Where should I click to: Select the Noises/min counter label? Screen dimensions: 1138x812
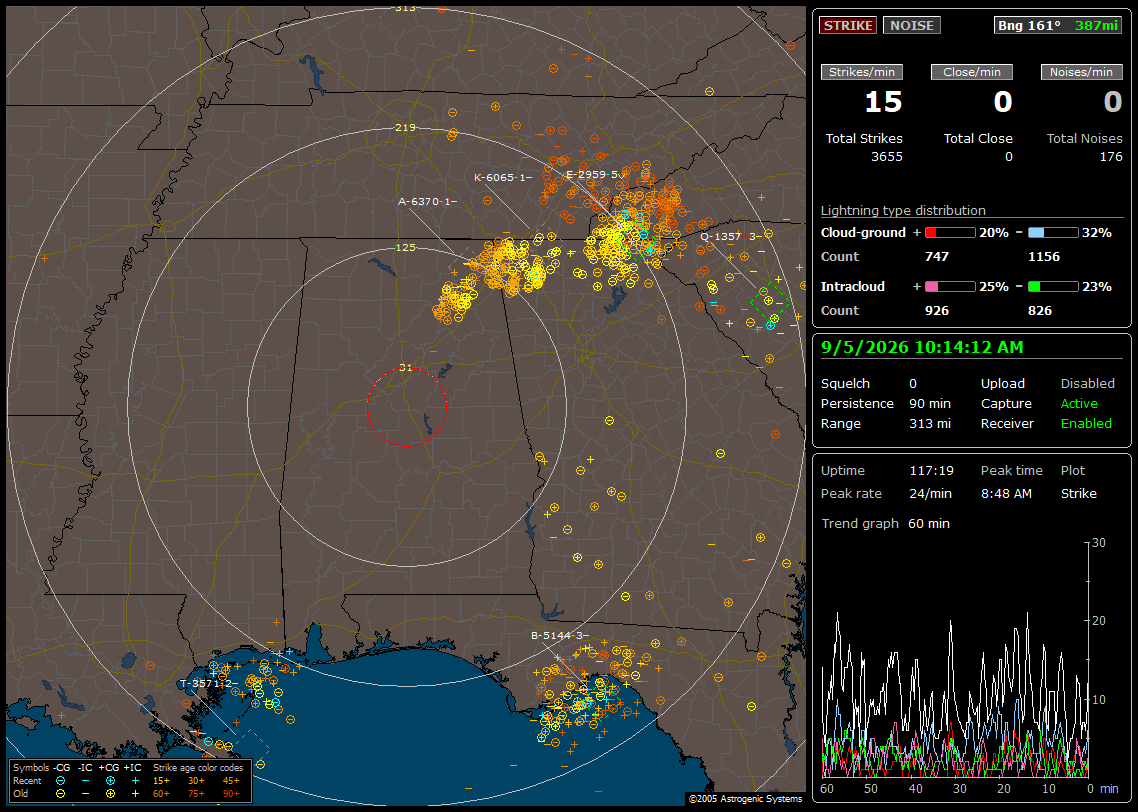click(1081, 72)
